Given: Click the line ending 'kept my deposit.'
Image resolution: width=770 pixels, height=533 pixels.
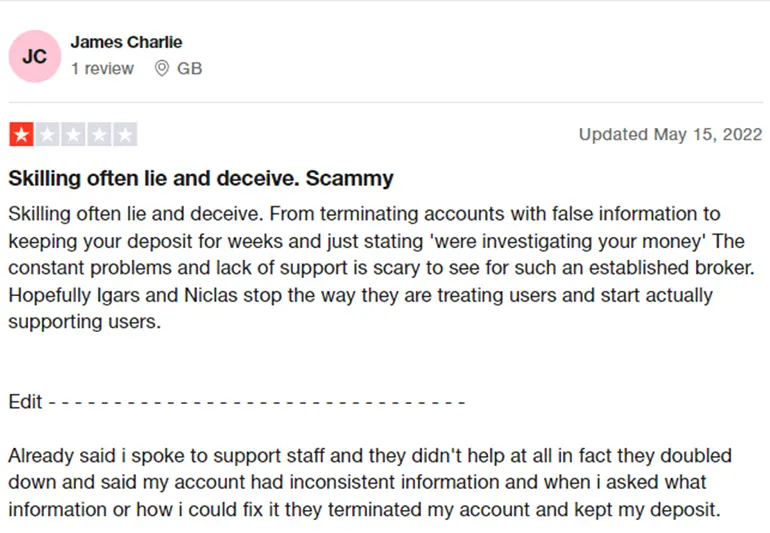Looking at the screenshot, I should click(x=364, y=510).
